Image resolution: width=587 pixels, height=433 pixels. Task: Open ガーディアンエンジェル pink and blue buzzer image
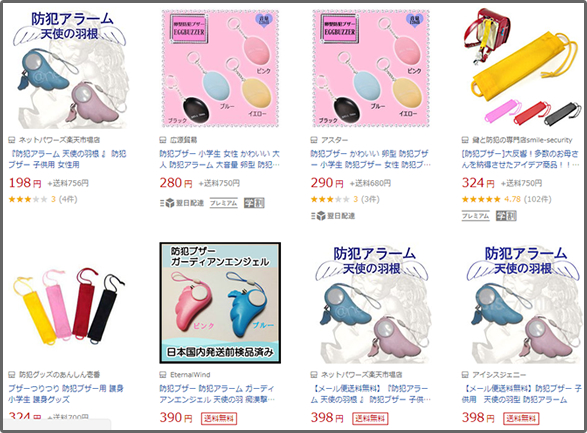point(220,303)
